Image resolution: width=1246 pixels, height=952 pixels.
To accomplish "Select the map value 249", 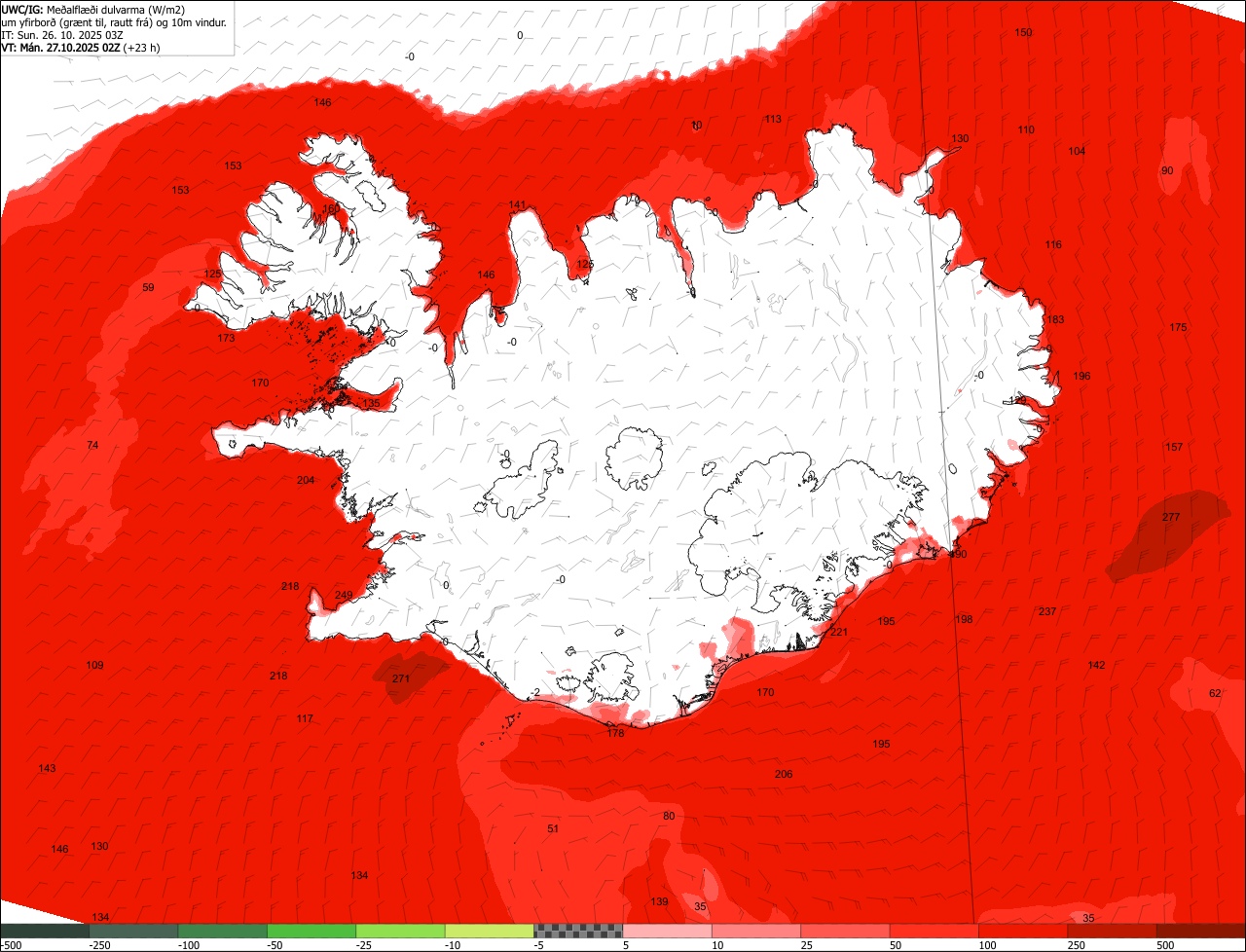I will tap(344, 595).
